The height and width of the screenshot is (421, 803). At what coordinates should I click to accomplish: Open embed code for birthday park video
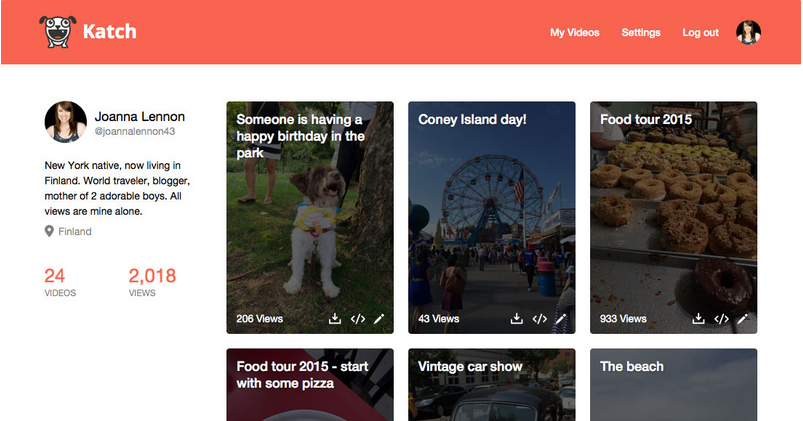(x=358, y=319)
